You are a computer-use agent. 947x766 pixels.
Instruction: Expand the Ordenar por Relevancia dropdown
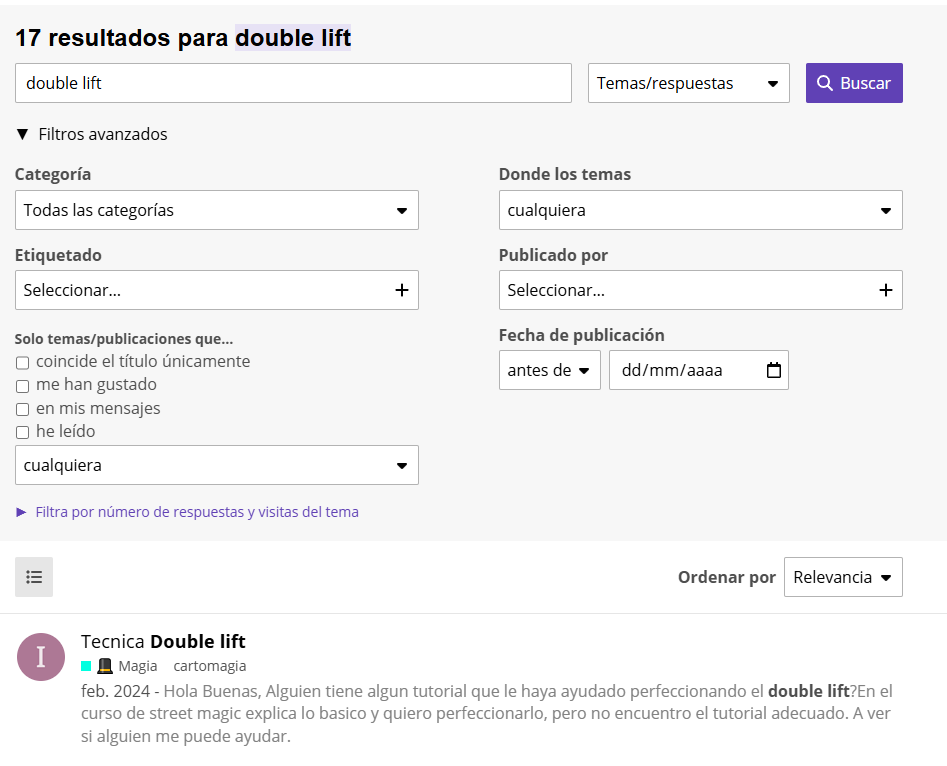click(x=842, y=577)
